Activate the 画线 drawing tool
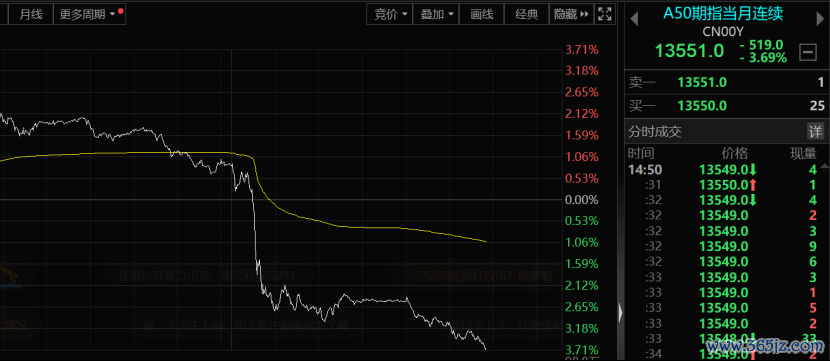The image size is (830, 361). (482, 14)
